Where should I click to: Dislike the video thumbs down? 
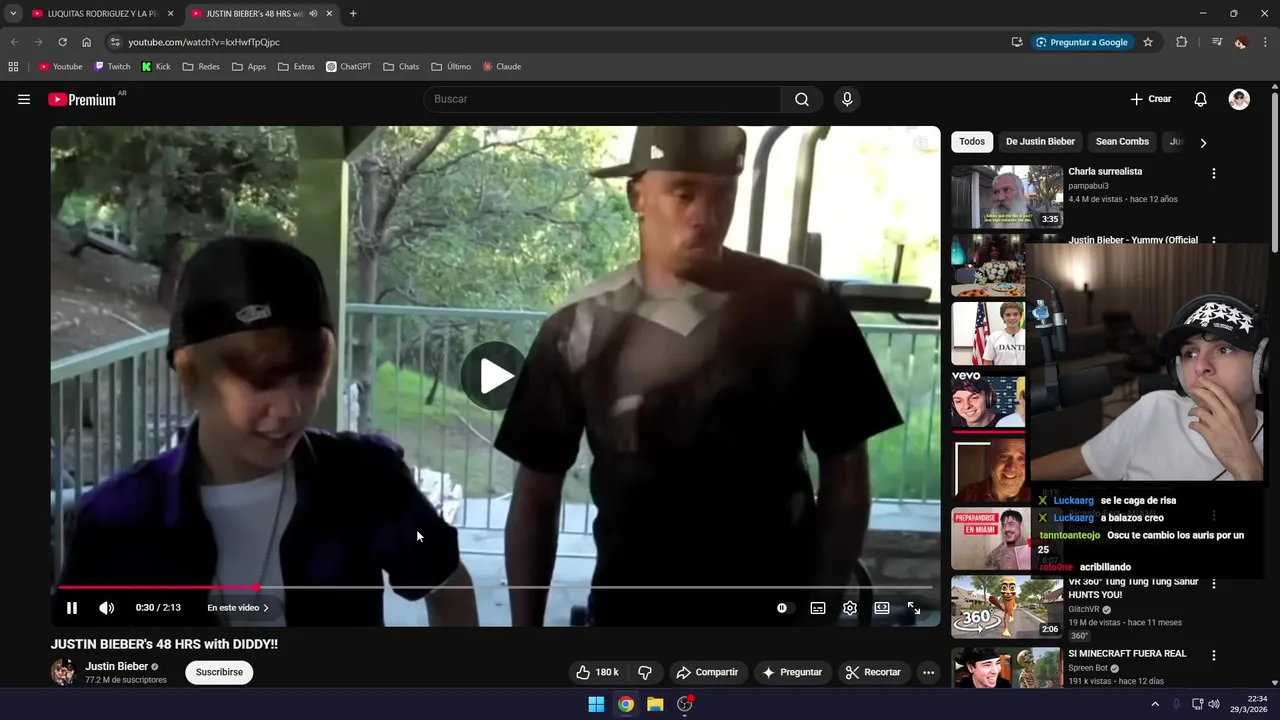tap(645, 672)
